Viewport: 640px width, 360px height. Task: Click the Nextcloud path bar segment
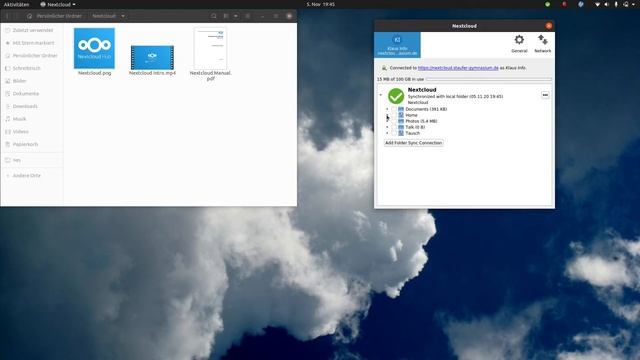pyautogui.click(x=104, y=16)
